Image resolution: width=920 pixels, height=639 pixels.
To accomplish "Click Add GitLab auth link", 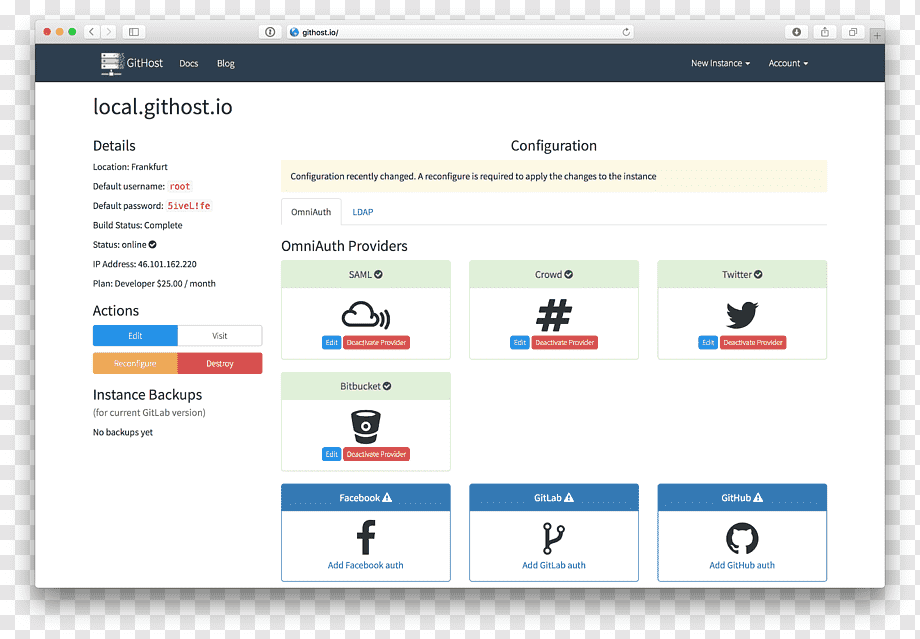I will point(554,565).
